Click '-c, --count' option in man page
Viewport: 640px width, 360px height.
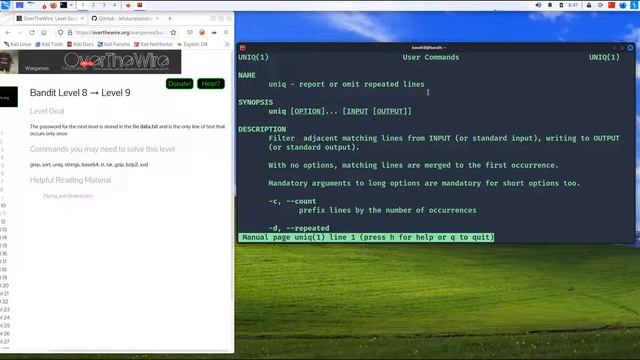(292, 201)
